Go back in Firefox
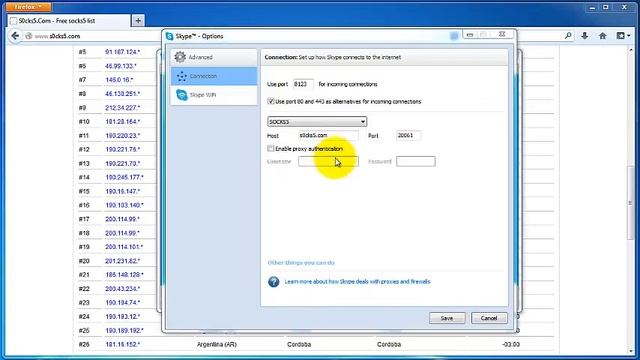Viewport: 640px width, 360px height. (15, 36)
